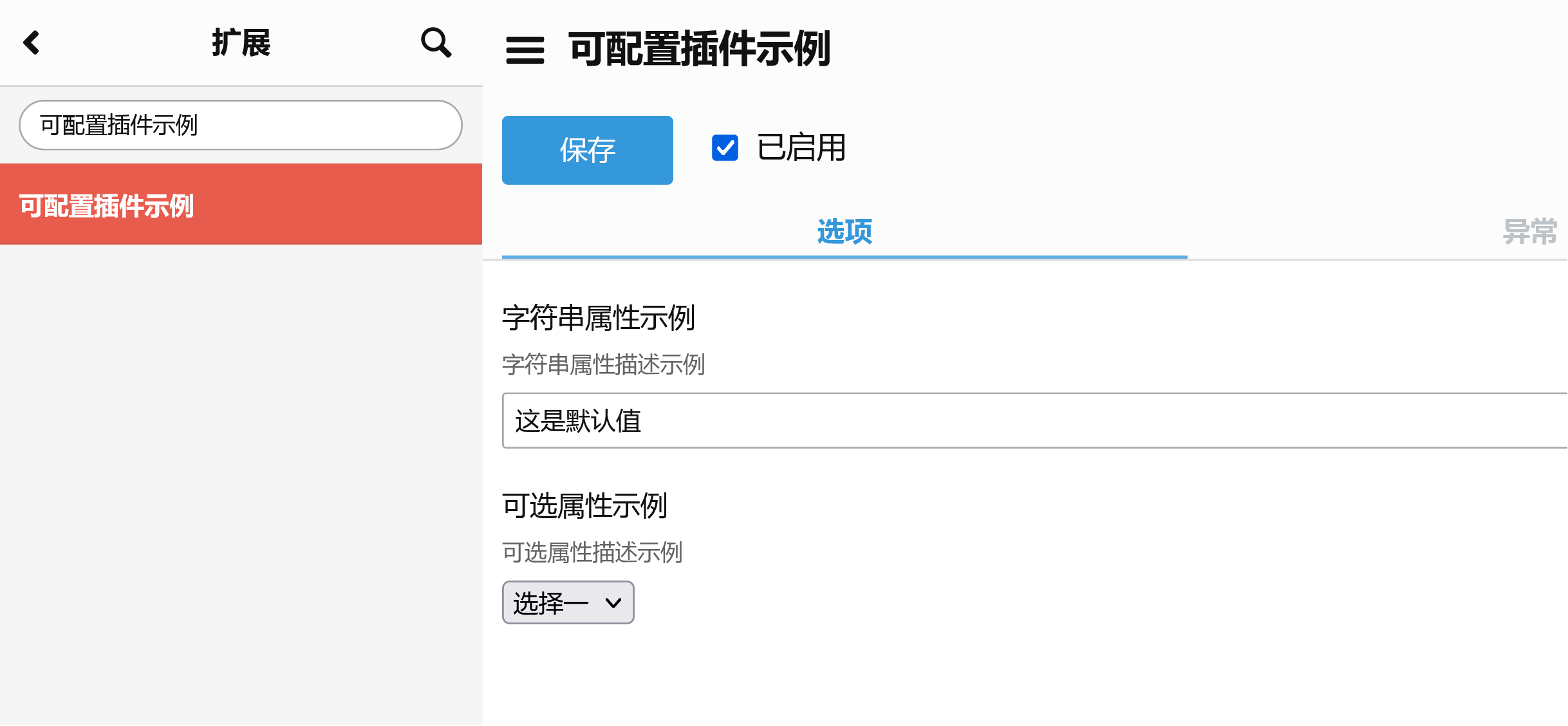Screen dimensions: 1568x726
Task: Click the chevron arrow of the 选择一 select
Action: (613, 603)
